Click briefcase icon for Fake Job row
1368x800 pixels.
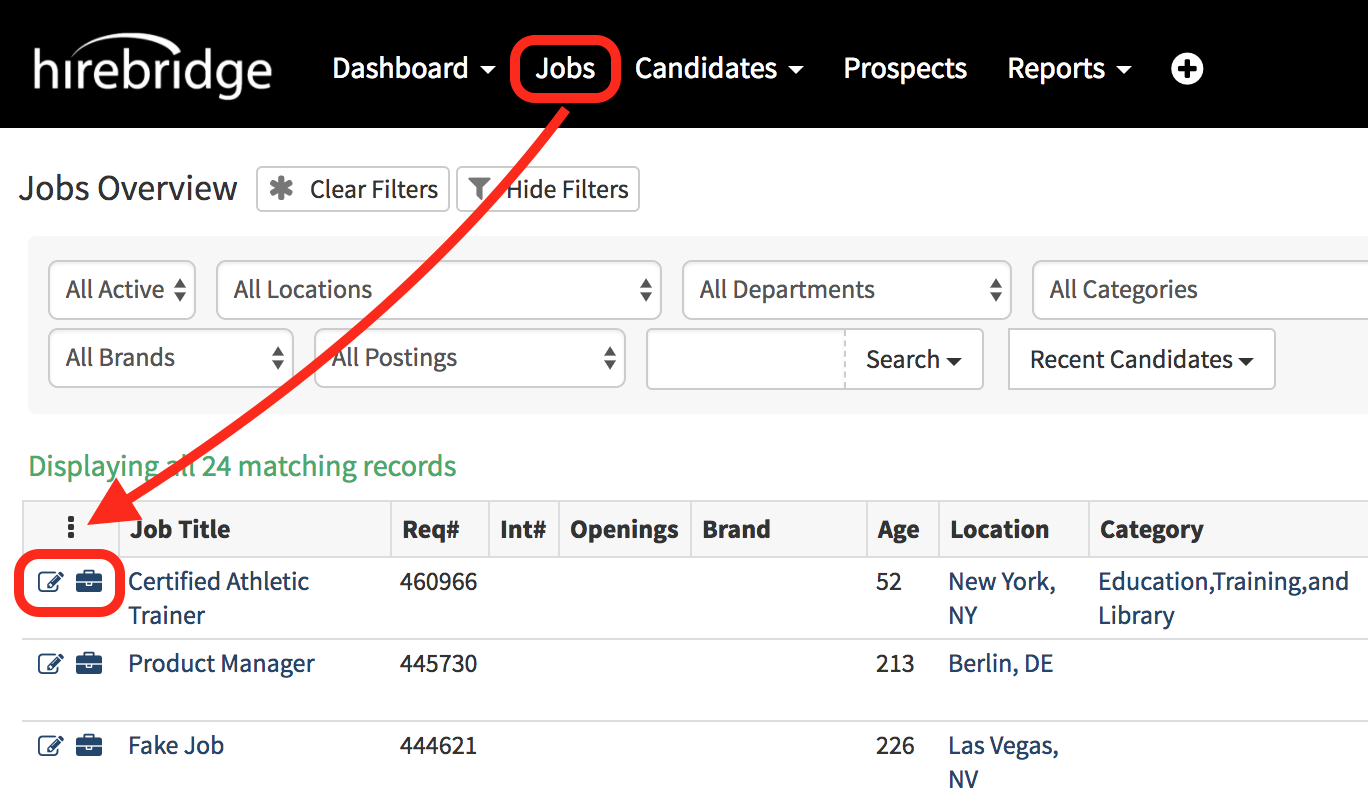coord(89,745)
